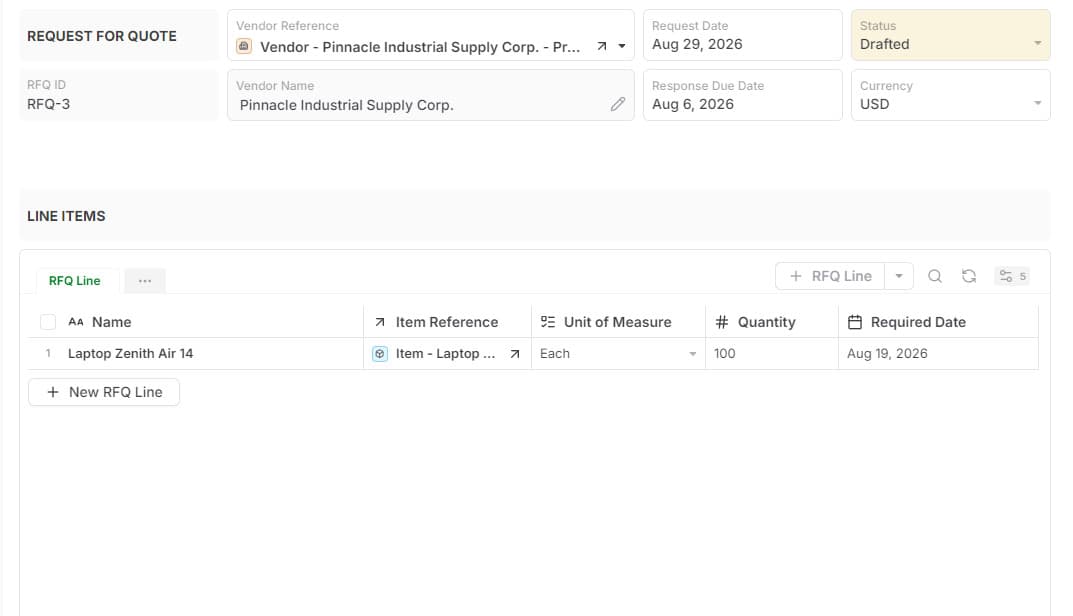Refresh the RFQ line table
The height and width of the screenshot is (616, 1073).
969,276
